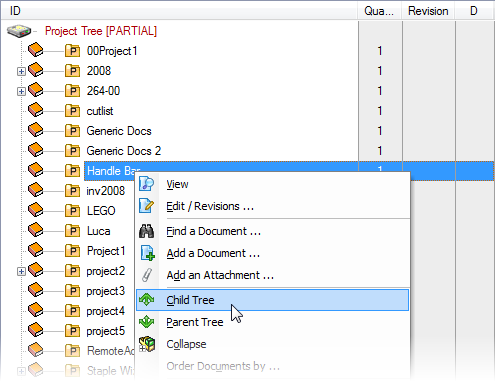Open Edit / Revisions … menu entry
This screenshot has width=495, height=381.
point(272,206)
